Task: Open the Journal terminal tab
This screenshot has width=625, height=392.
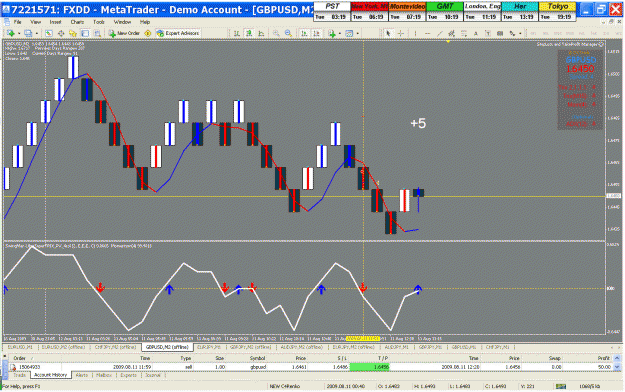Action: click(x=153, y=375)
